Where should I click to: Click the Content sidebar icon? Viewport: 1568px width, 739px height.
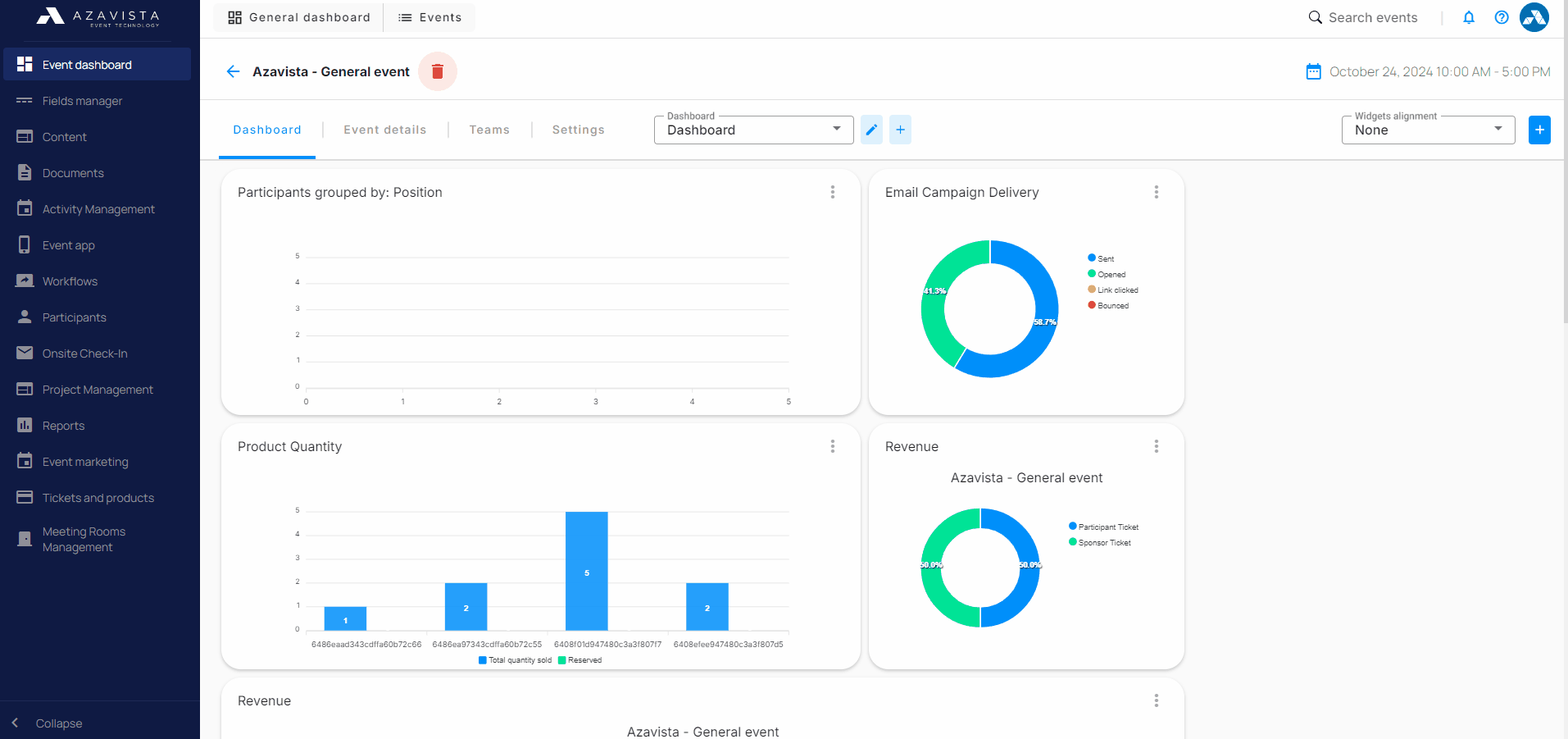(x=25, y=137)
